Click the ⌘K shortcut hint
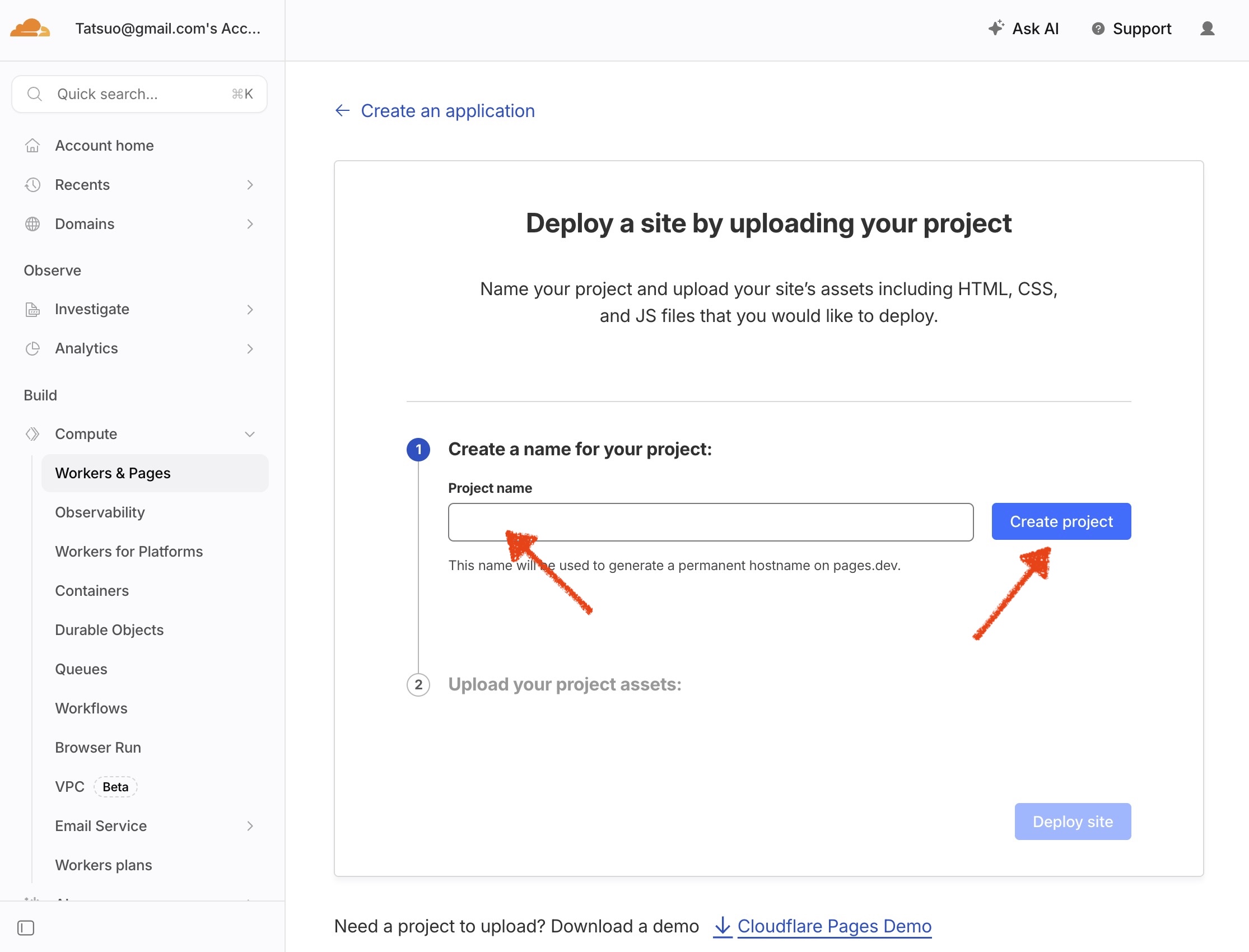1249x952 pixels. pyautogui.click(x=242, y=94)
